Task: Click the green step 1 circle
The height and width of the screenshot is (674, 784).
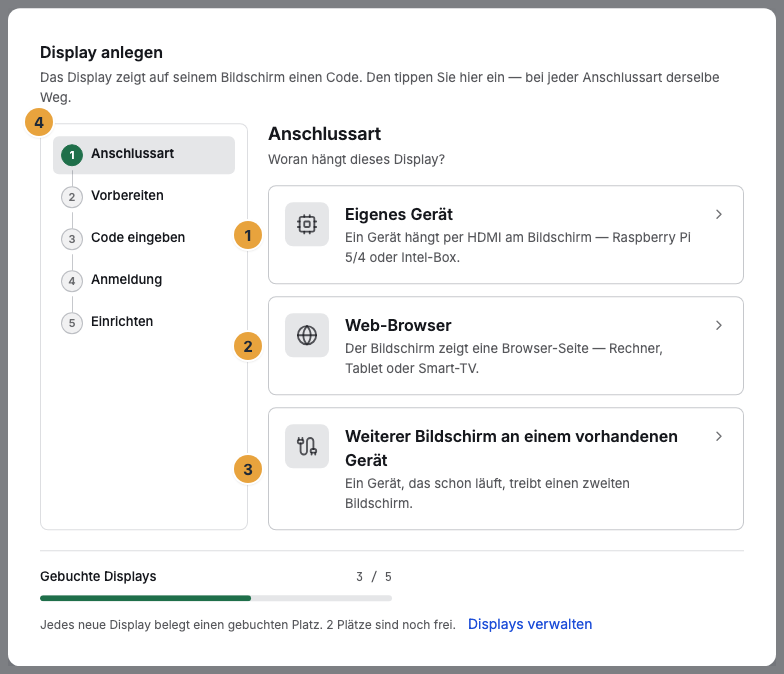Action: 72,155
